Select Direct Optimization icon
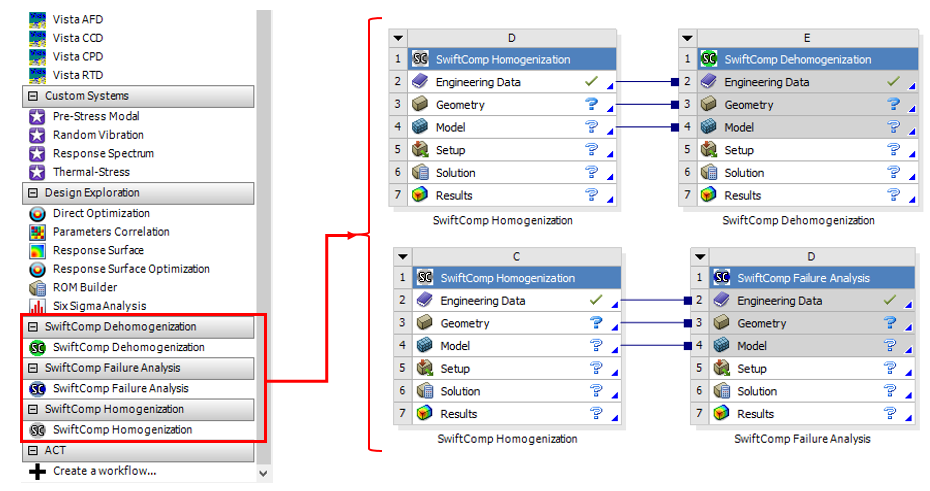The image size is (930, 491). [x=37, y=213]
